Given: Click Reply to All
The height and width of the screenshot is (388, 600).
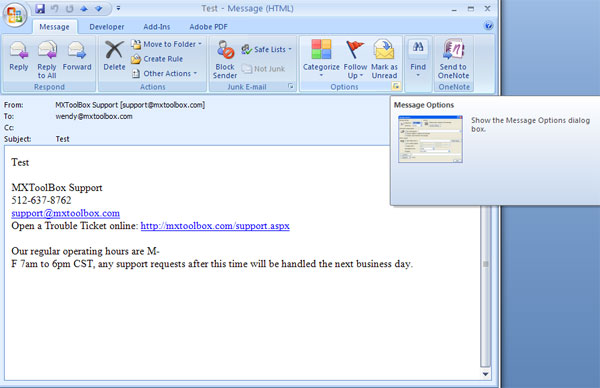Looking at the screenshot, I should tap(47, 59).
